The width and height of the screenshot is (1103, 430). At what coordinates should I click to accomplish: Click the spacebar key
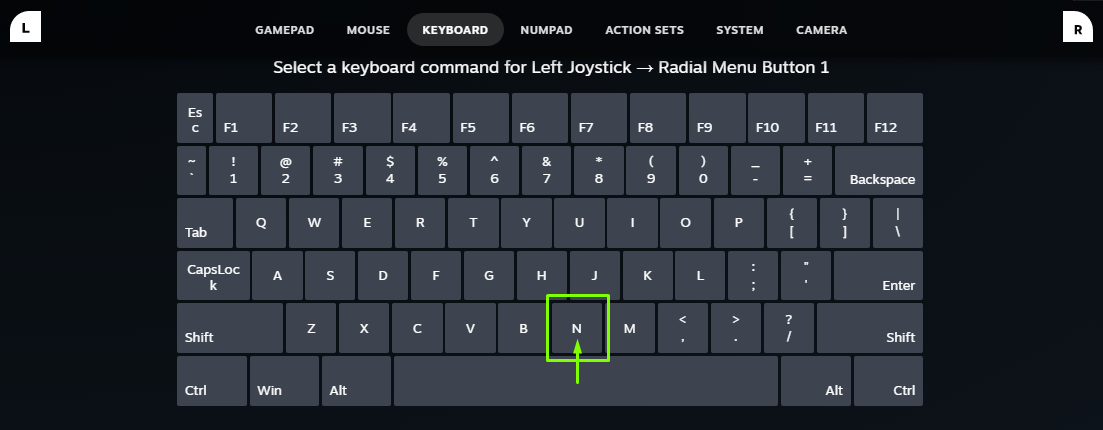pyautogui.click(x=585, y=380)
